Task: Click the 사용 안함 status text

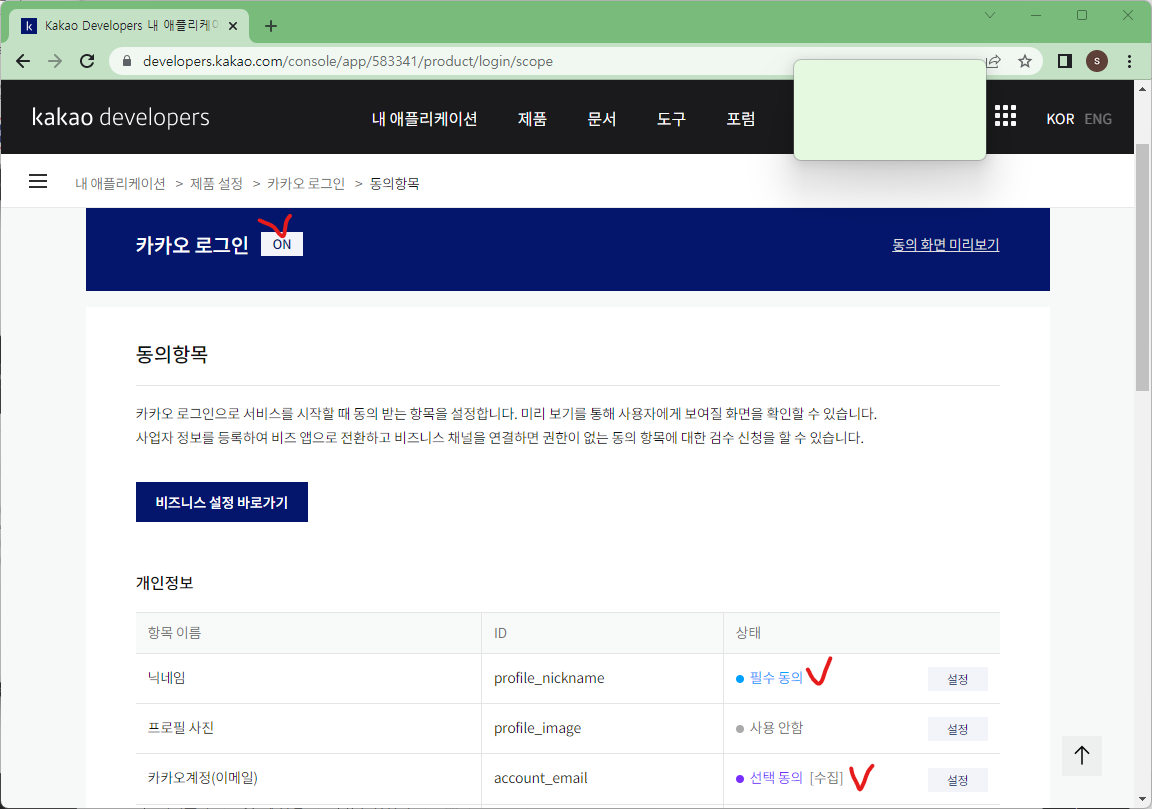Action: (x=777, y=728)
